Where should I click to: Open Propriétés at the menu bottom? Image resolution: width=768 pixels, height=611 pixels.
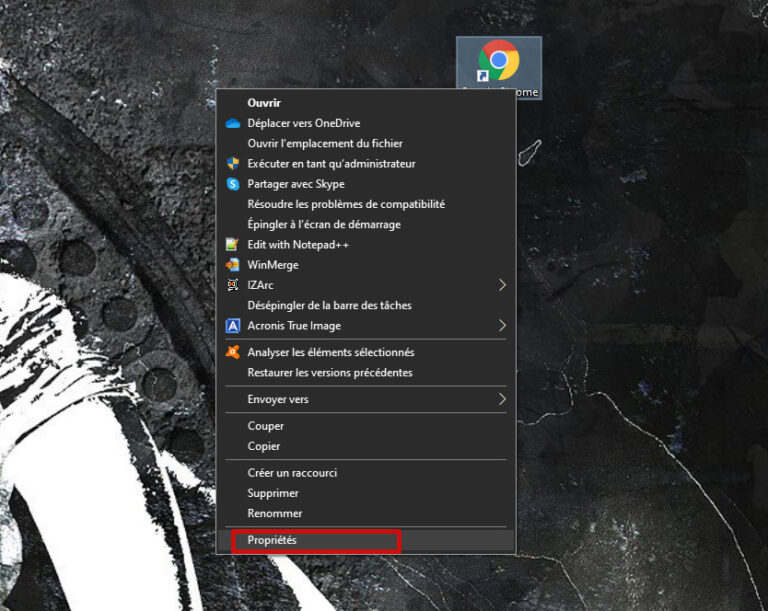tap(366, 540)
